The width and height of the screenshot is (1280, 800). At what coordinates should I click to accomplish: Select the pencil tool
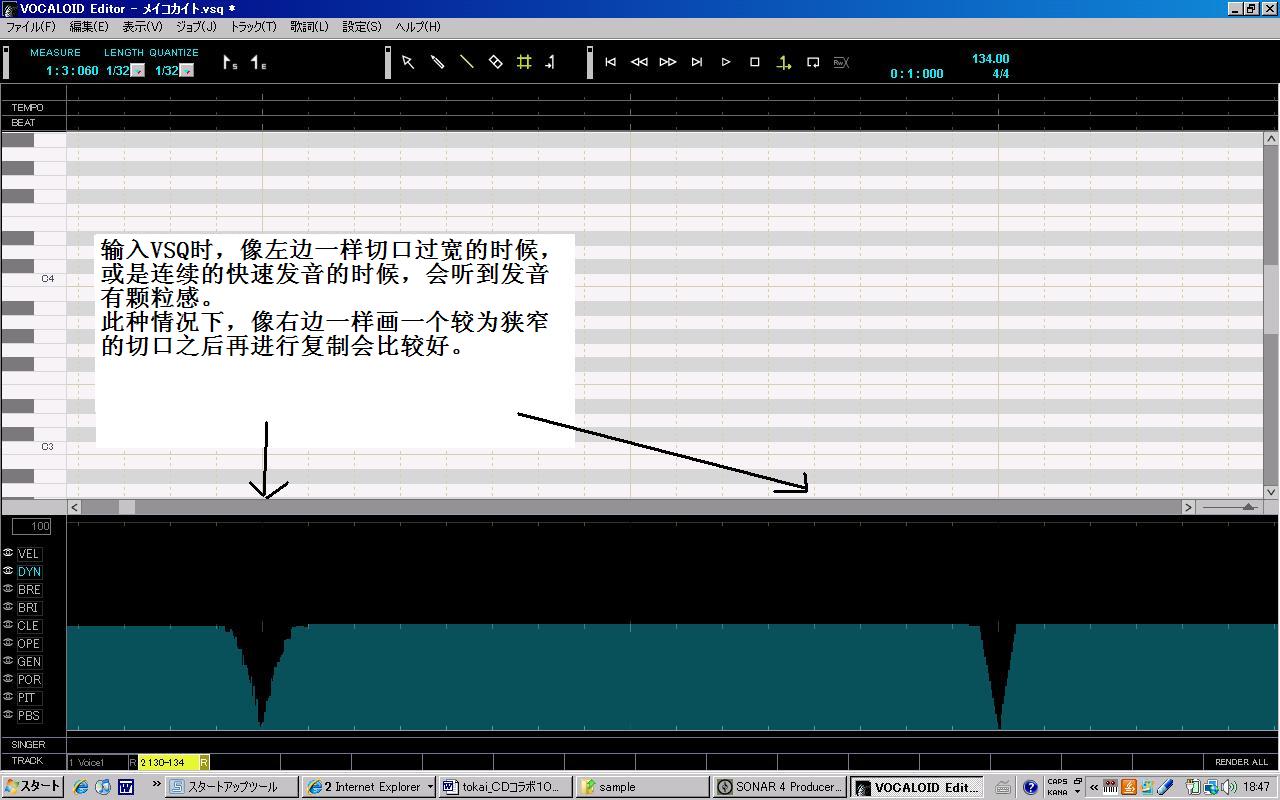[437, 62]
